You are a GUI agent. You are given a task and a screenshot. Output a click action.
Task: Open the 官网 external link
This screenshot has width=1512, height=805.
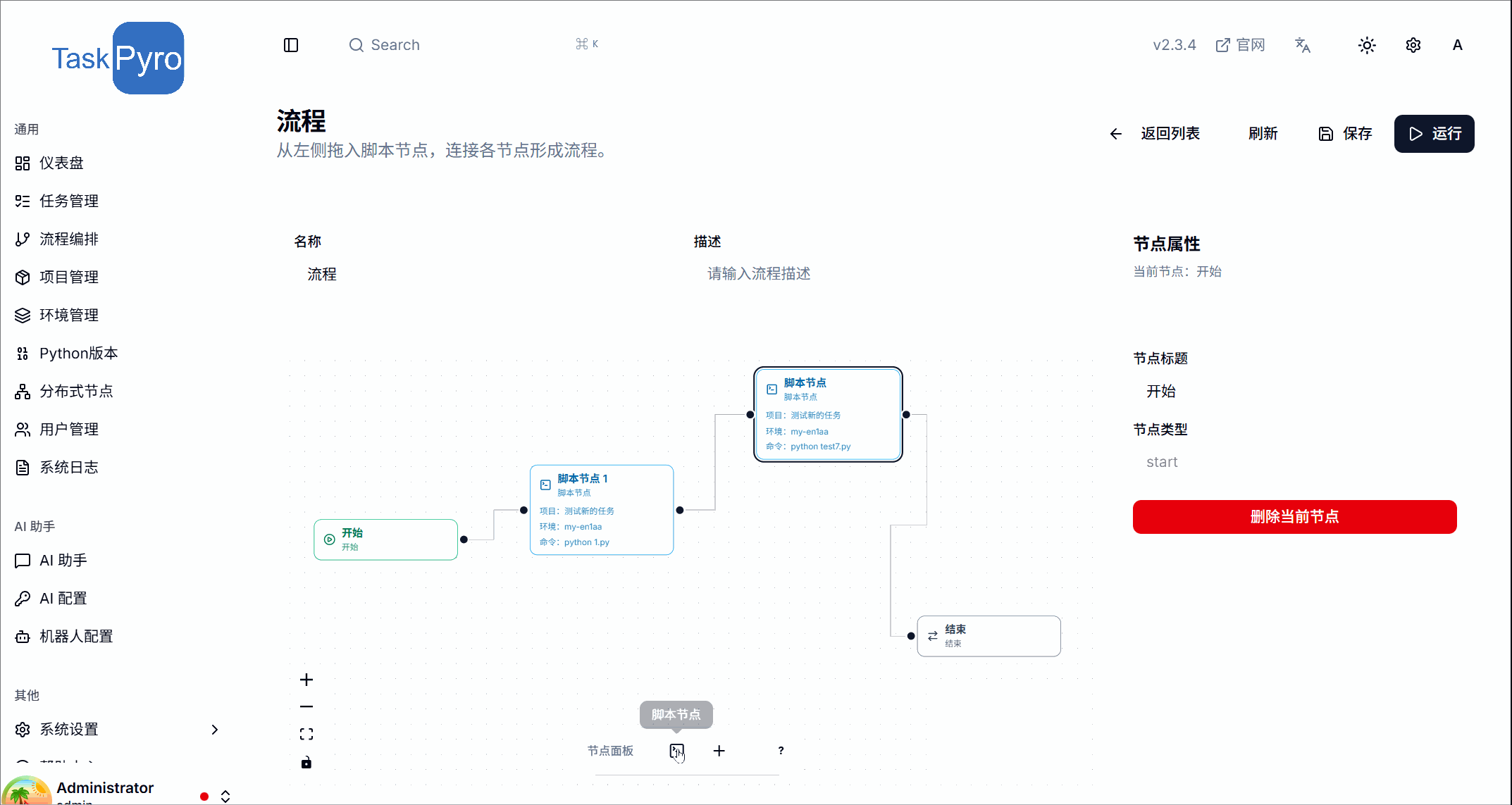pyautogui.click(x=1241, y=45)
